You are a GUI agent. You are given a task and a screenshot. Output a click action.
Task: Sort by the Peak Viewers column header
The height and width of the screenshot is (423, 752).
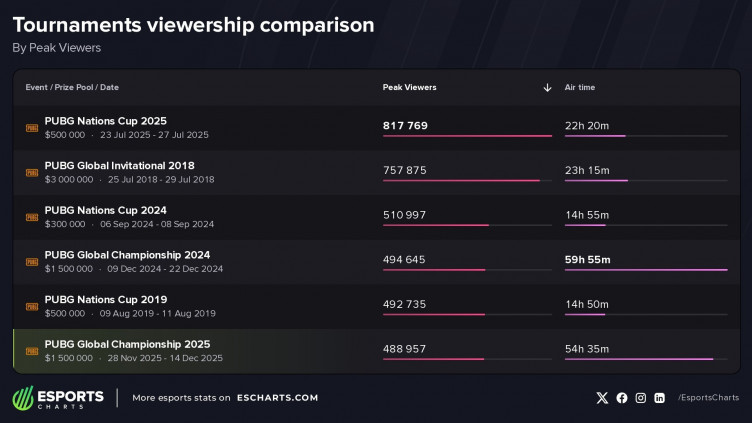click(409, 88)
